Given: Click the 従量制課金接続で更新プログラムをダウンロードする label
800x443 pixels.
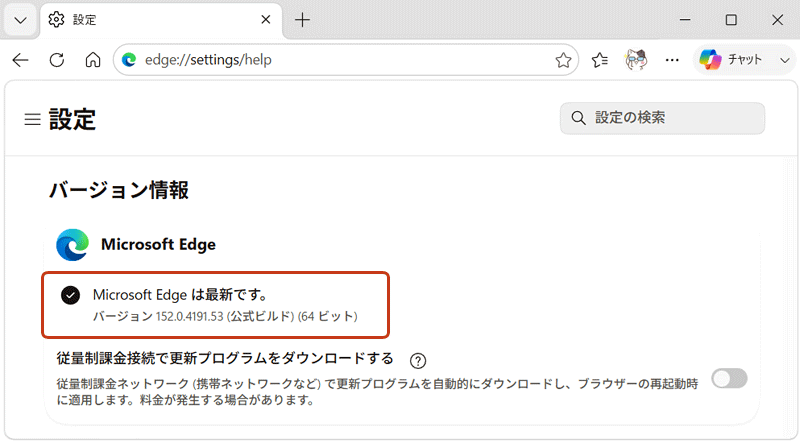Looking at the screenshot, I should pyautogui.click(x=225, y=358).
